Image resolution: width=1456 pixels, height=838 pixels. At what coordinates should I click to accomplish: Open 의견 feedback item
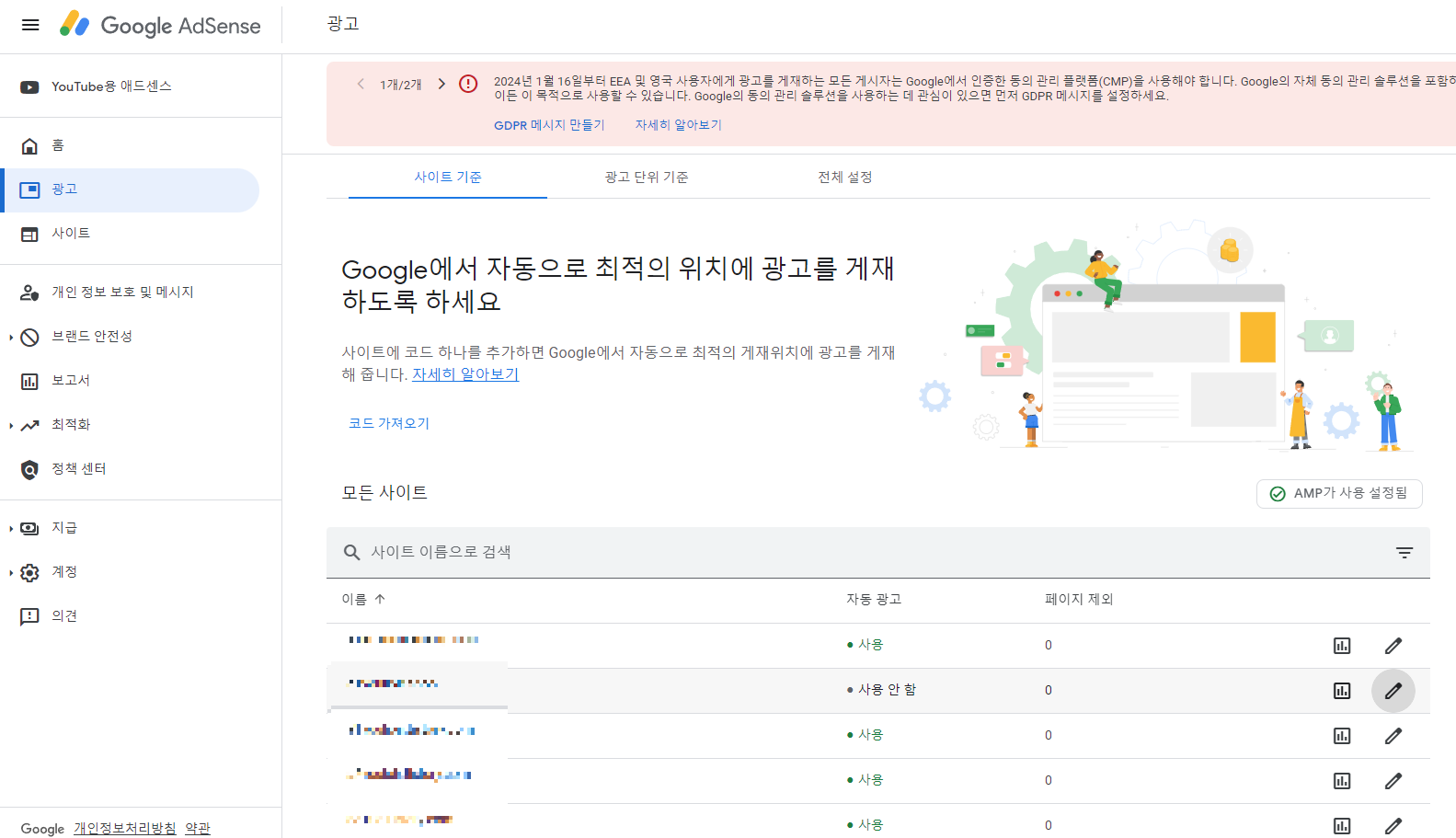click(x=130, y=616)
